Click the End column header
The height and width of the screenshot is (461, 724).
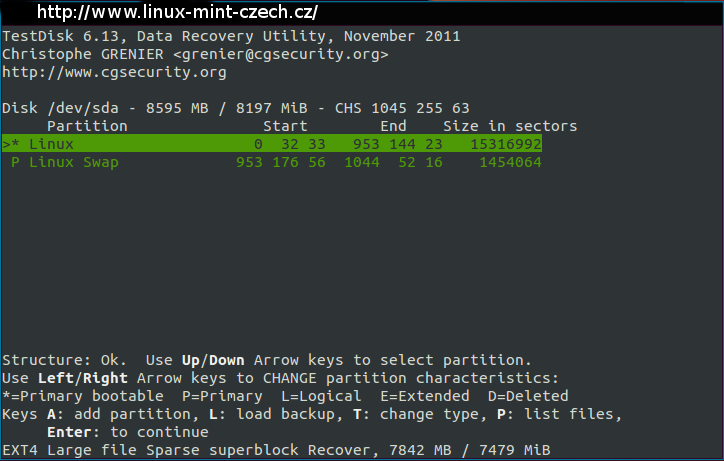point(393,126)
